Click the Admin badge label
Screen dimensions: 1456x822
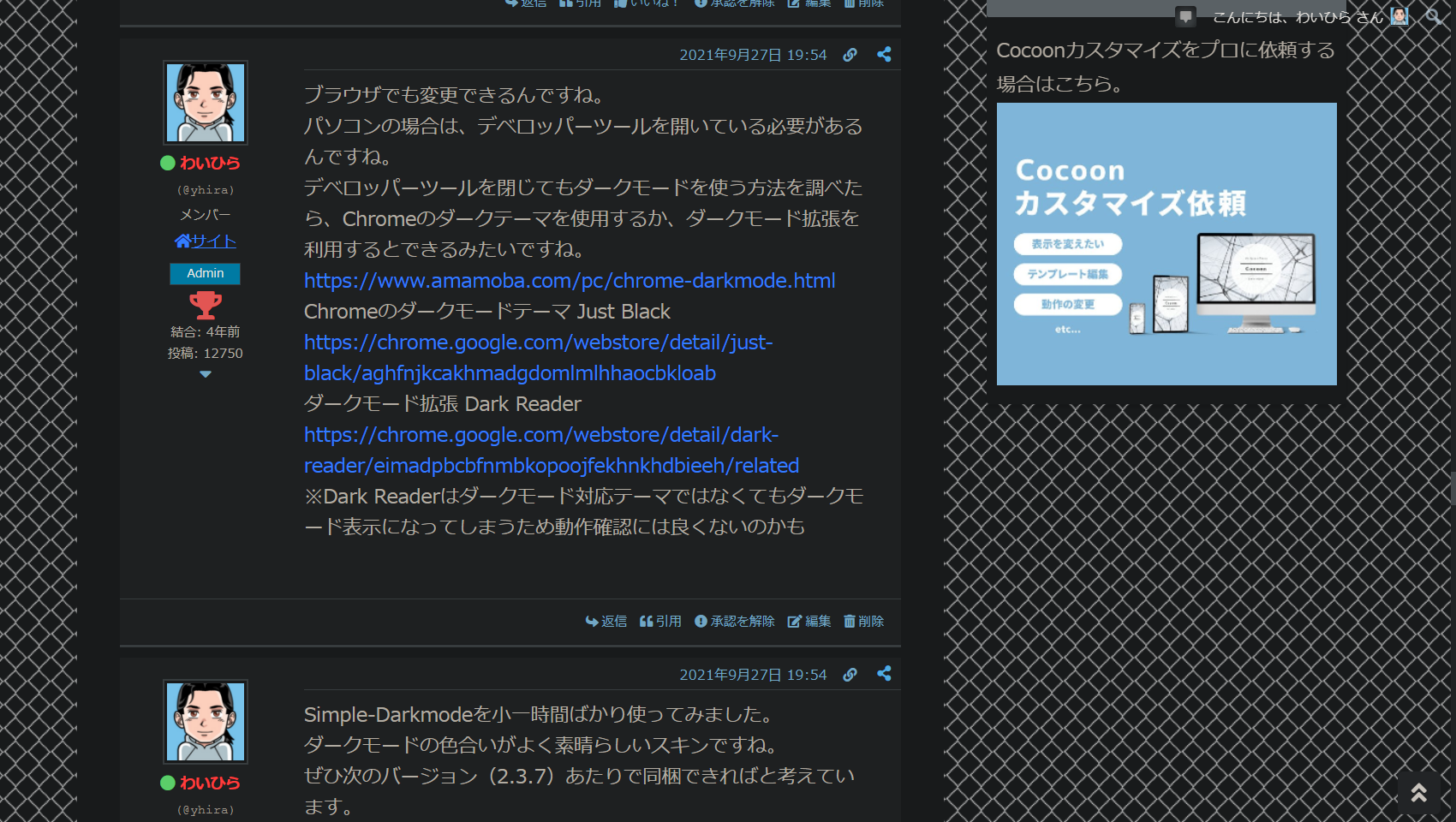(206, 273)
